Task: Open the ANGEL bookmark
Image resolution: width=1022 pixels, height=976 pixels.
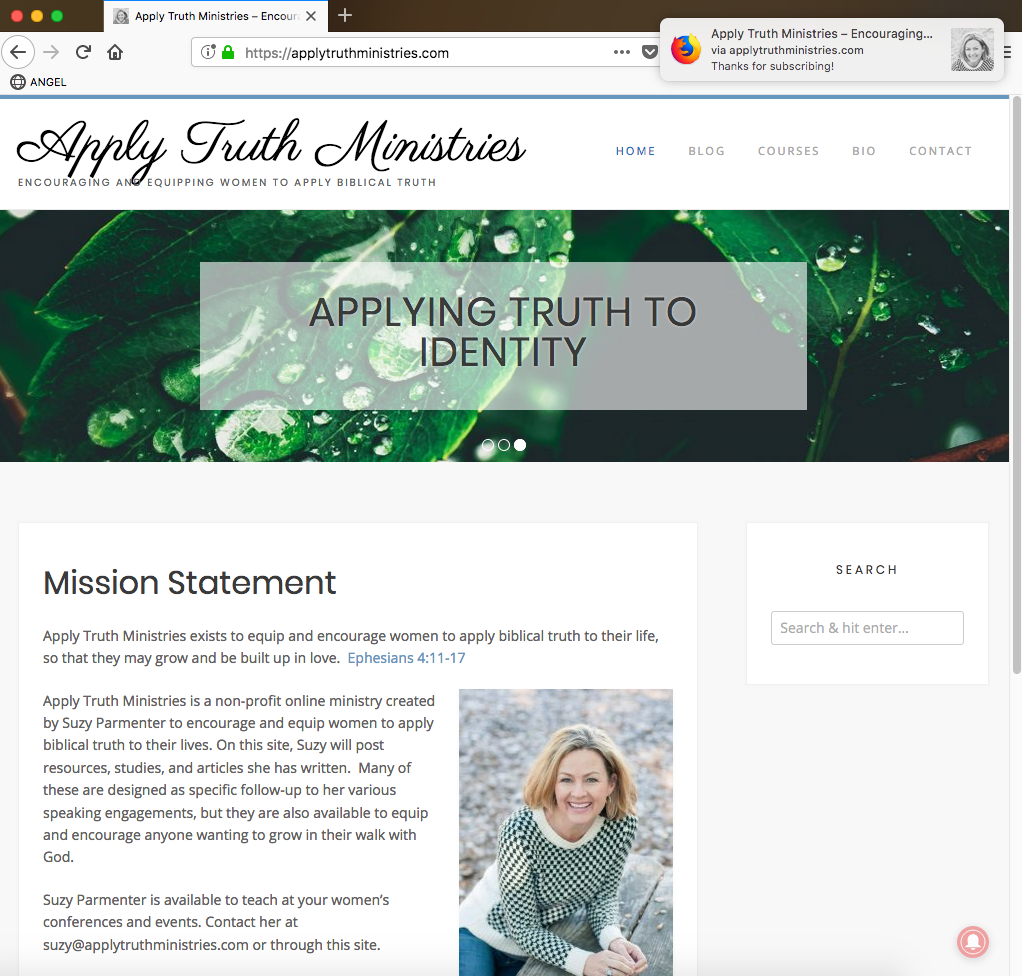Action: click(x=38, y=82)
